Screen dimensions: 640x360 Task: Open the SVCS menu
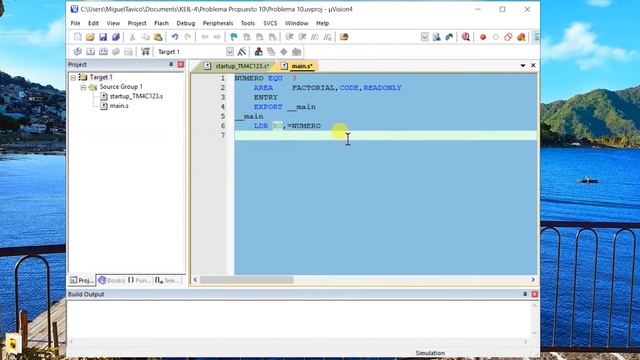pos(270,23)
